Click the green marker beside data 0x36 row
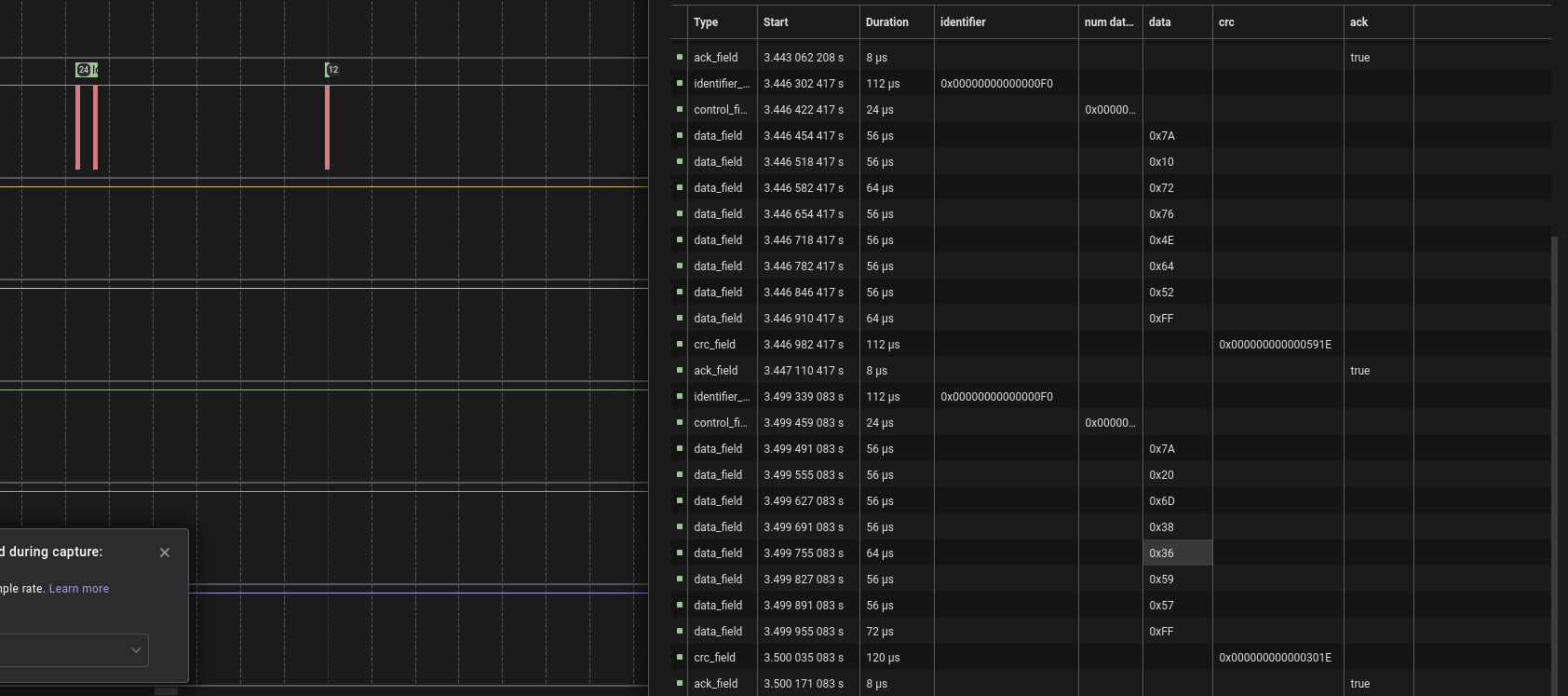This screenshot has height=696, width=1568. (x=680, y=553)
